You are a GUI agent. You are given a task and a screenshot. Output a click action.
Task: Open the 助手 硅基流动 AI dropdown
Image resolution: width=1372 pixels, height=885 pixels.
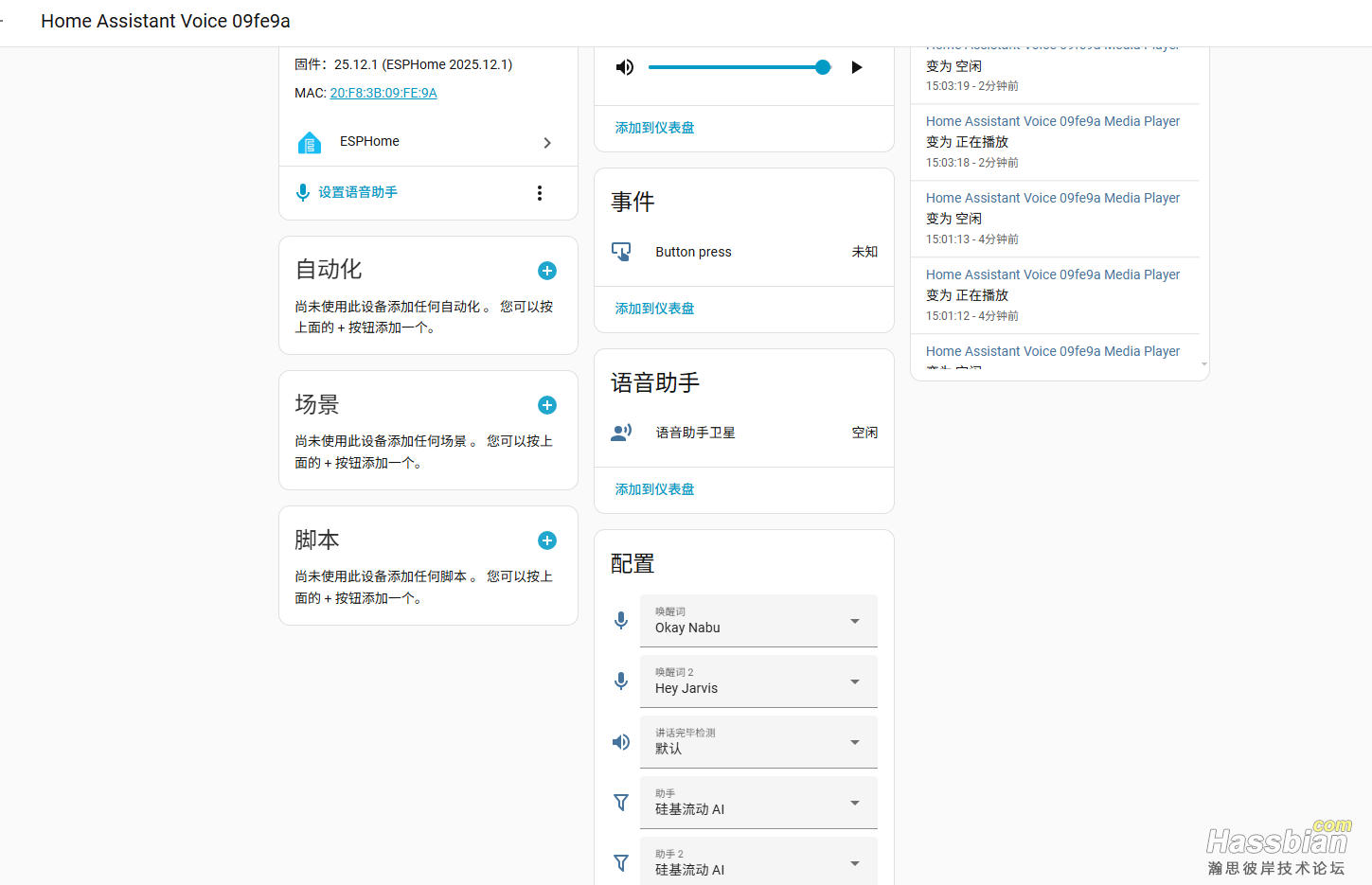758,803
